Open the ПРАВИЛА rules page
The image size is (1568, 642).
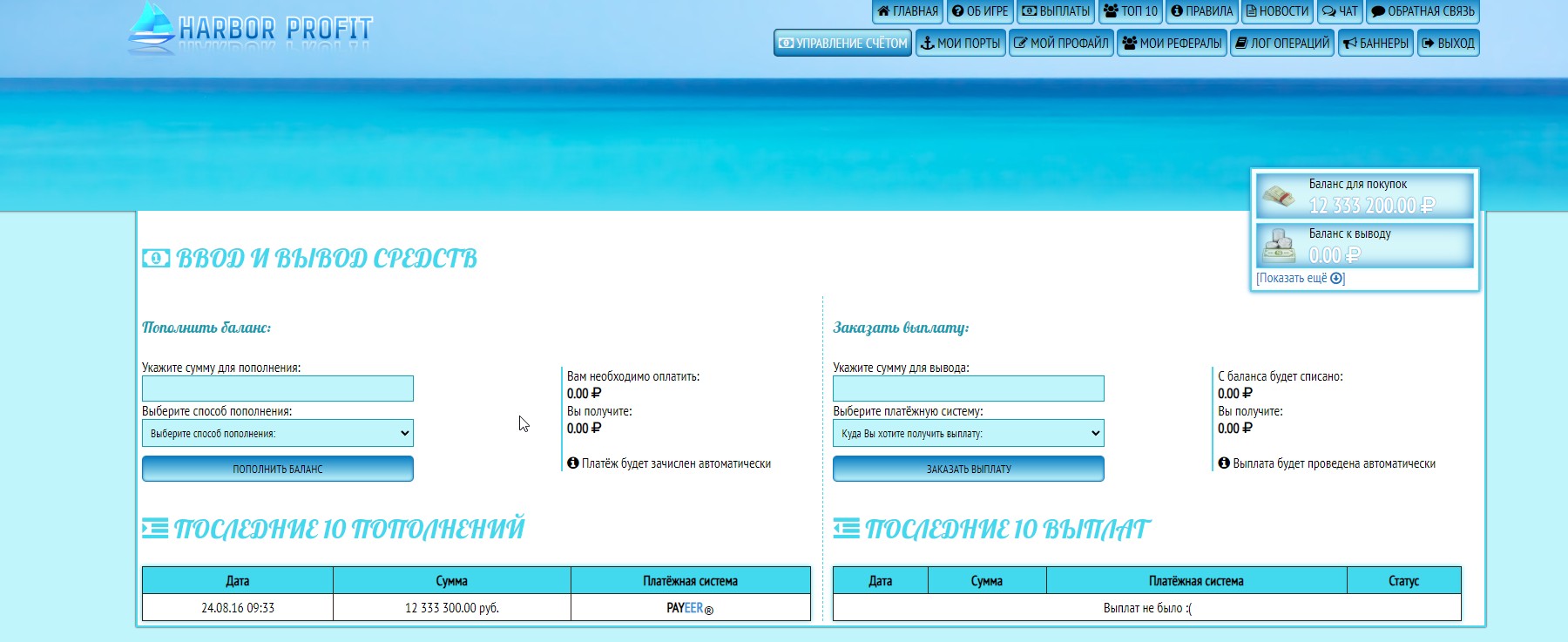[x=1202, y=11]
